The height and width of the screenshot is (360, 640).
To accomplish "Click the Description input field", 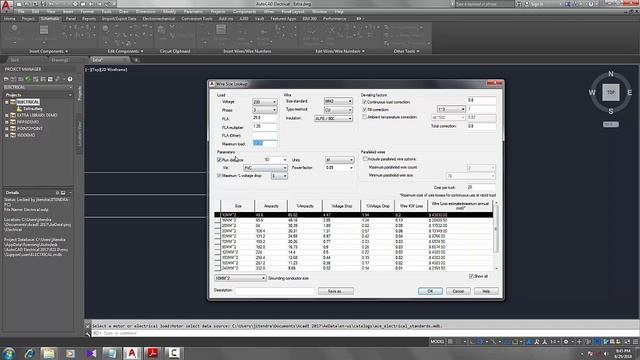I will [275, 291].
